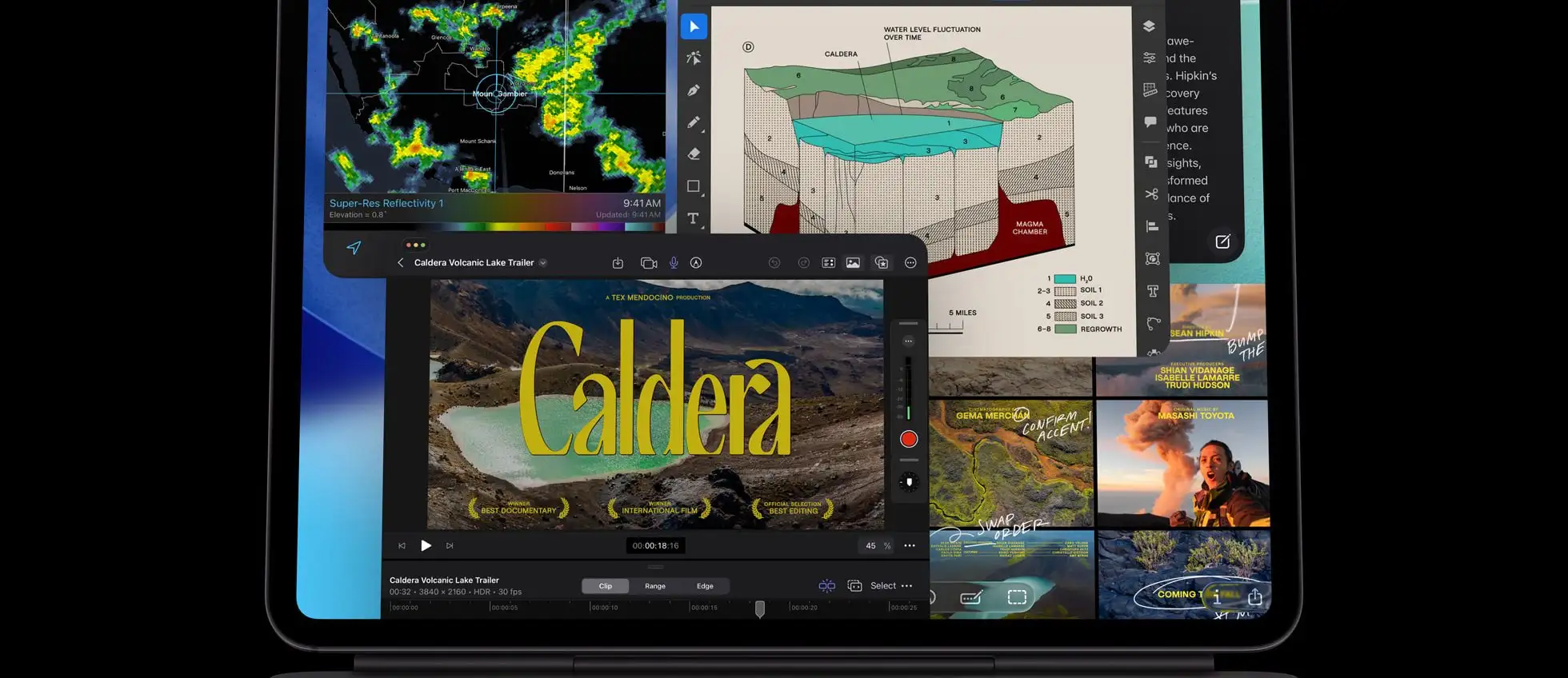The height and width of the screenshot is (678, 1568).
Task: Select the Pen tool in drawing toolbar
Action: pyautogui.click(x=694, y=90)
